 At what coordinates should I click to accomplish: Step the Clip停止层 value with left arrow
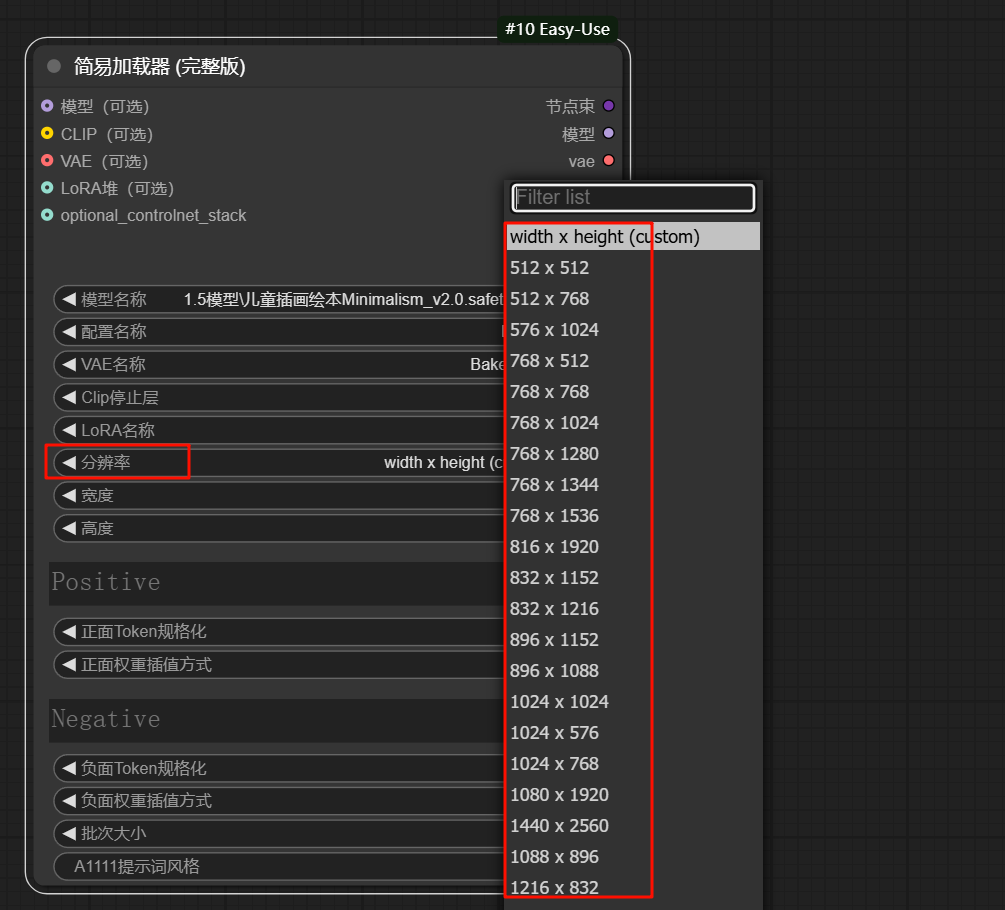tap(68, 397)
